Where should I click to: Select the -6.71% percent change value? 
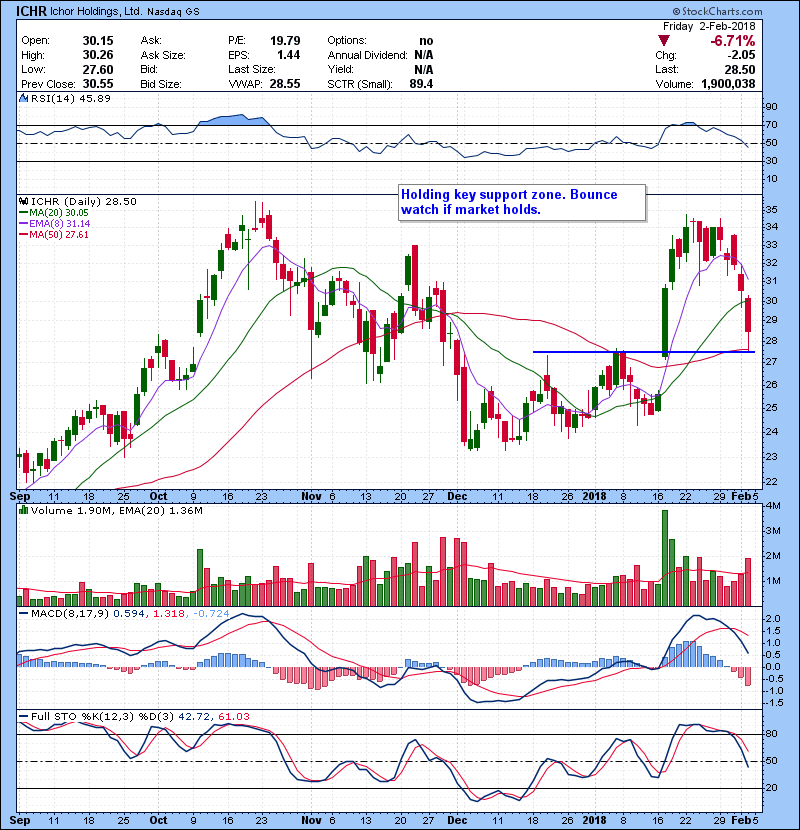click(x=733, y=41)
